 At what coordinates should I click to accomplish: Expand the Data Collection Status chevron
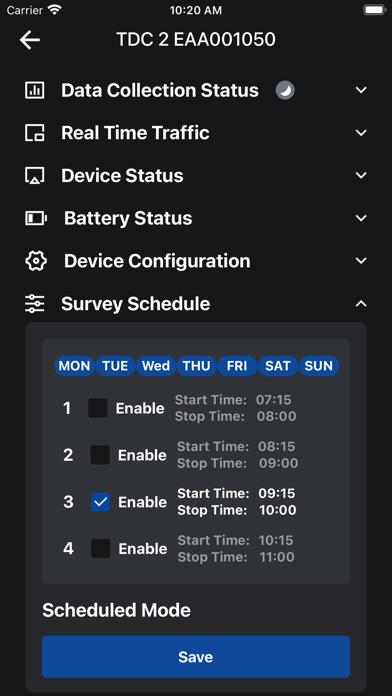point(361,91)
